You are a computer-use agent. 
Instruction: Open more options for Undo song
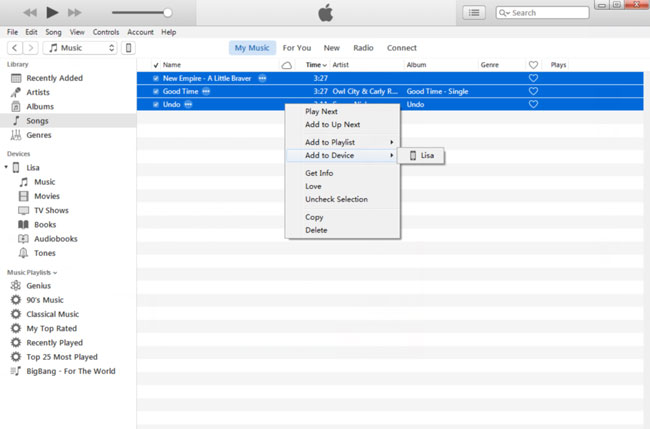(x=188, y=104)
